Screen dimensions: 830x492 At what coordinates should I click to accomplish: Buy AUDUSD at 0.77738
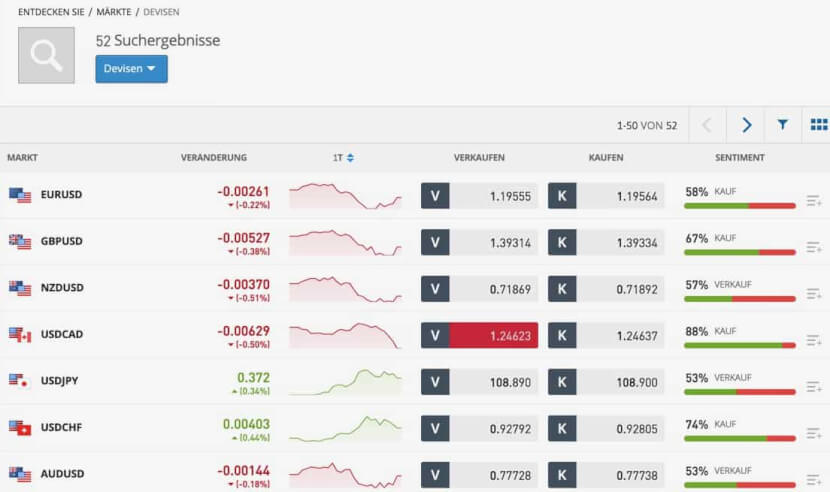(x=606, y=475)
